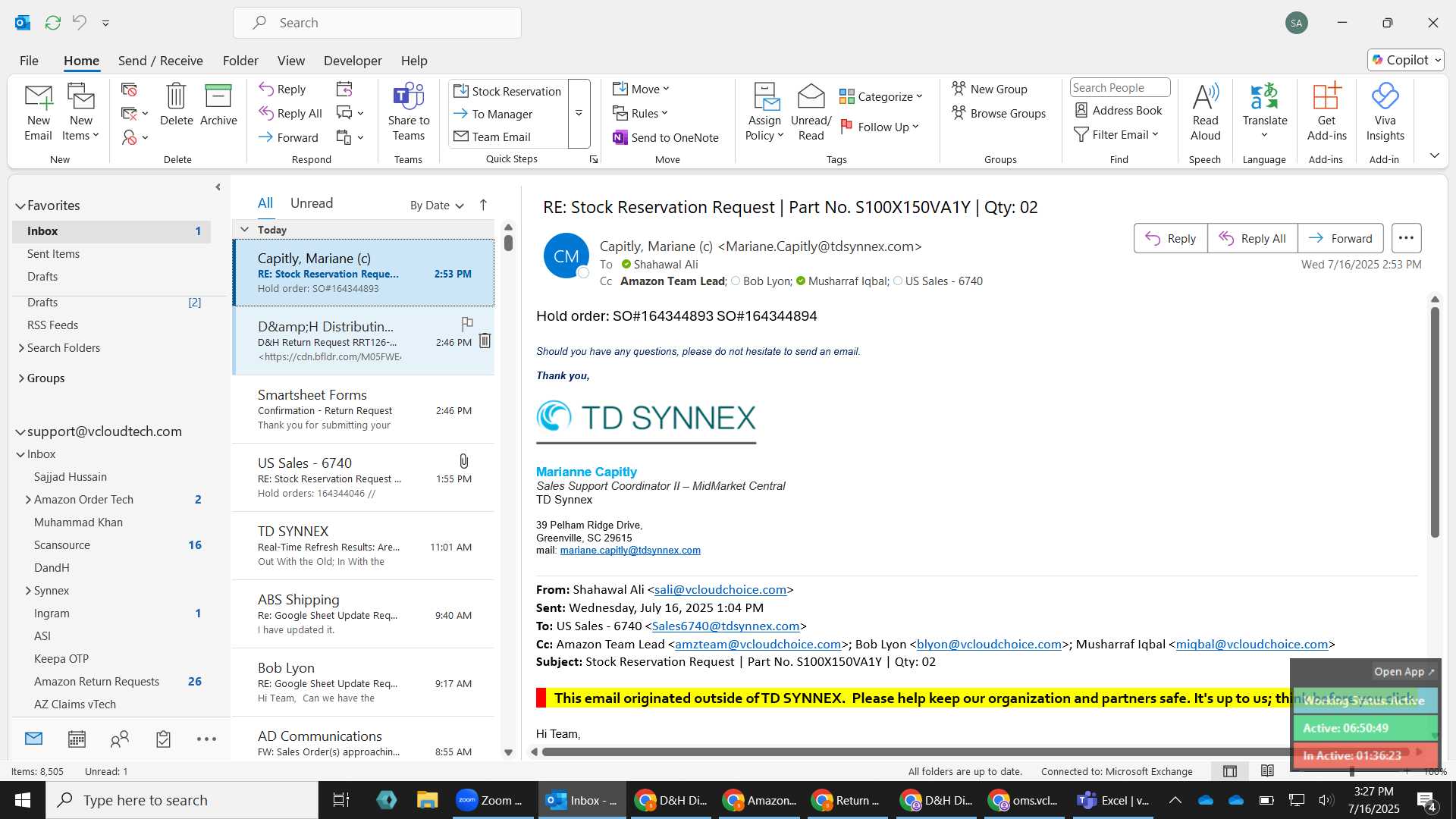Click trash icon on D&H Distributing message
1456x819 pixels.
pos(485,340)
